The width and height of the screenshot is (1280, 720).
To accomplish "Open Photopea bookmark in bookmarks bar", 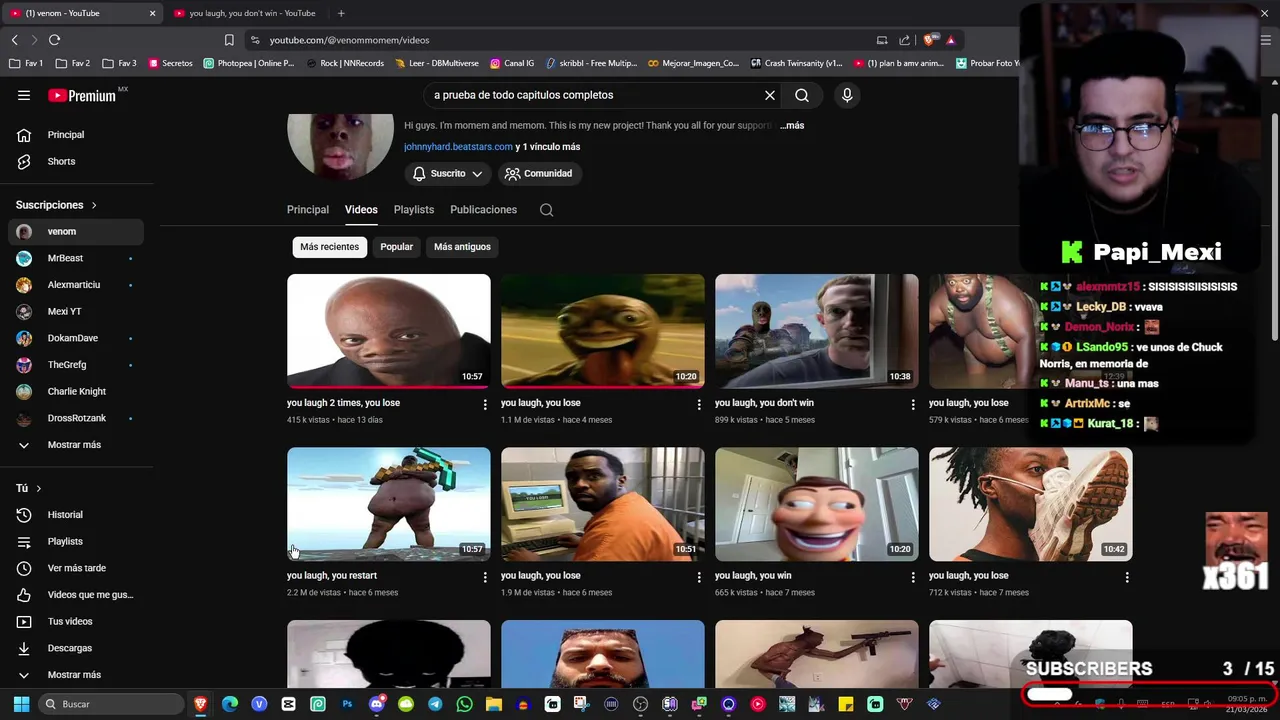I will (x=248, y=63).
